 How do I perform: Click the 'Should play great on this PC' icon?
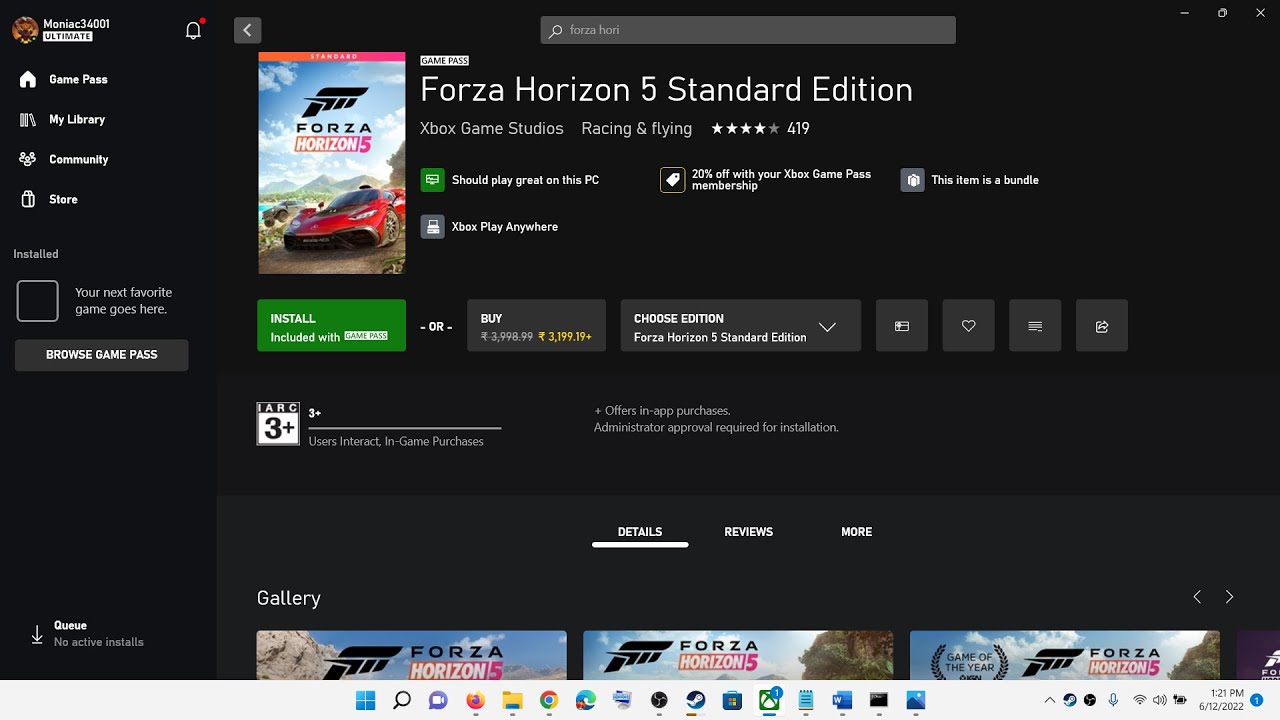click(432, 180)
